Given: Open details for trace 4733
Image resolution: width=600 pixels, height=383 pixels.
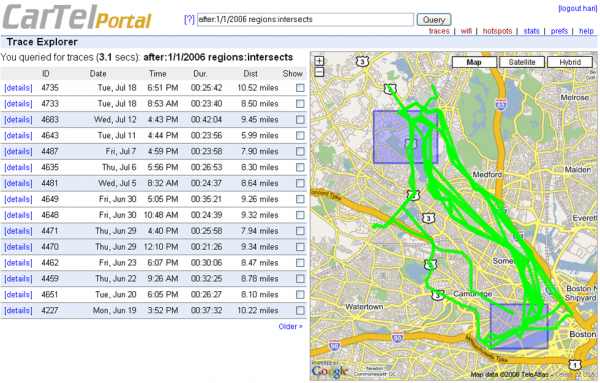Looking at the screenshot, I should click(x=18, y=104).
